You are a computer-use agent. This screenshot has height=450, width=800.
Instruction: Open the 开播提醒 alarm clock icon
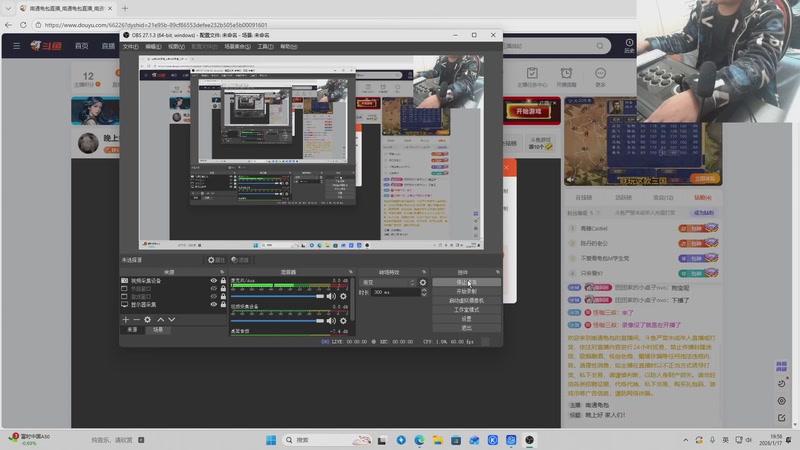566,77
